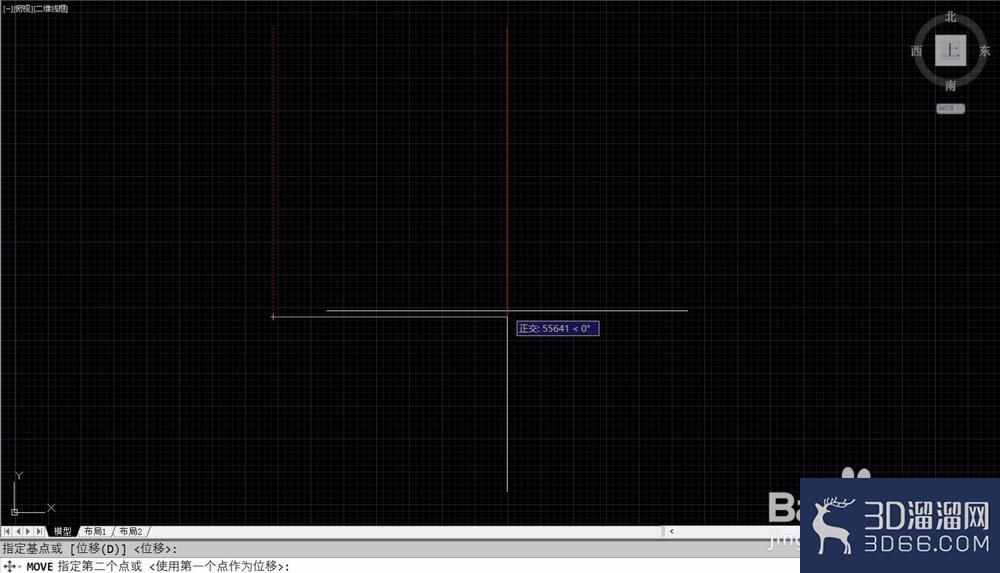This screenshot has width=1000, height=573.
Task: Click the 指定基点或 [位移(D)] history line
Action: [90, 548]
